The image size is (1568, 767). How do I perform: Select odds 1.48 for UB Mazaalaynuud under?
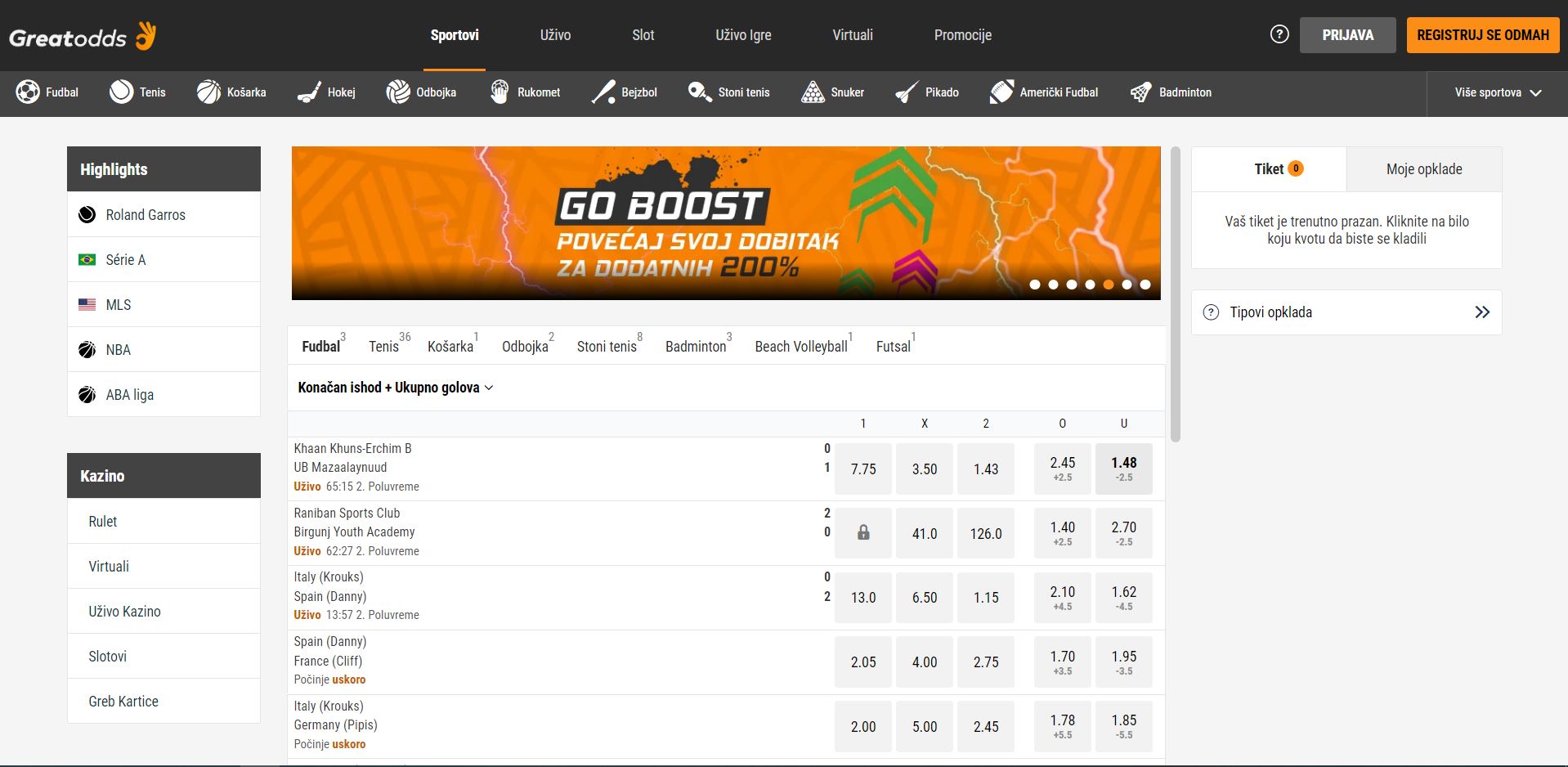[1123, 469]
